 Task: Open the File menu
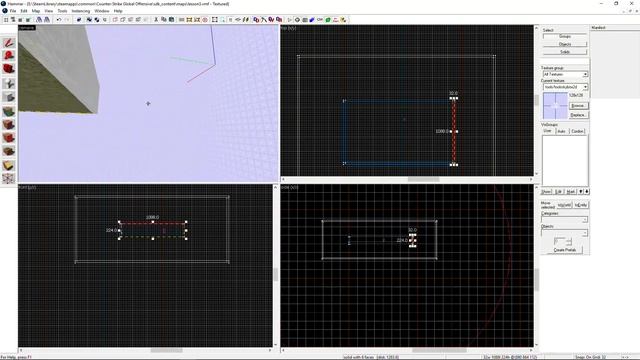13,11
